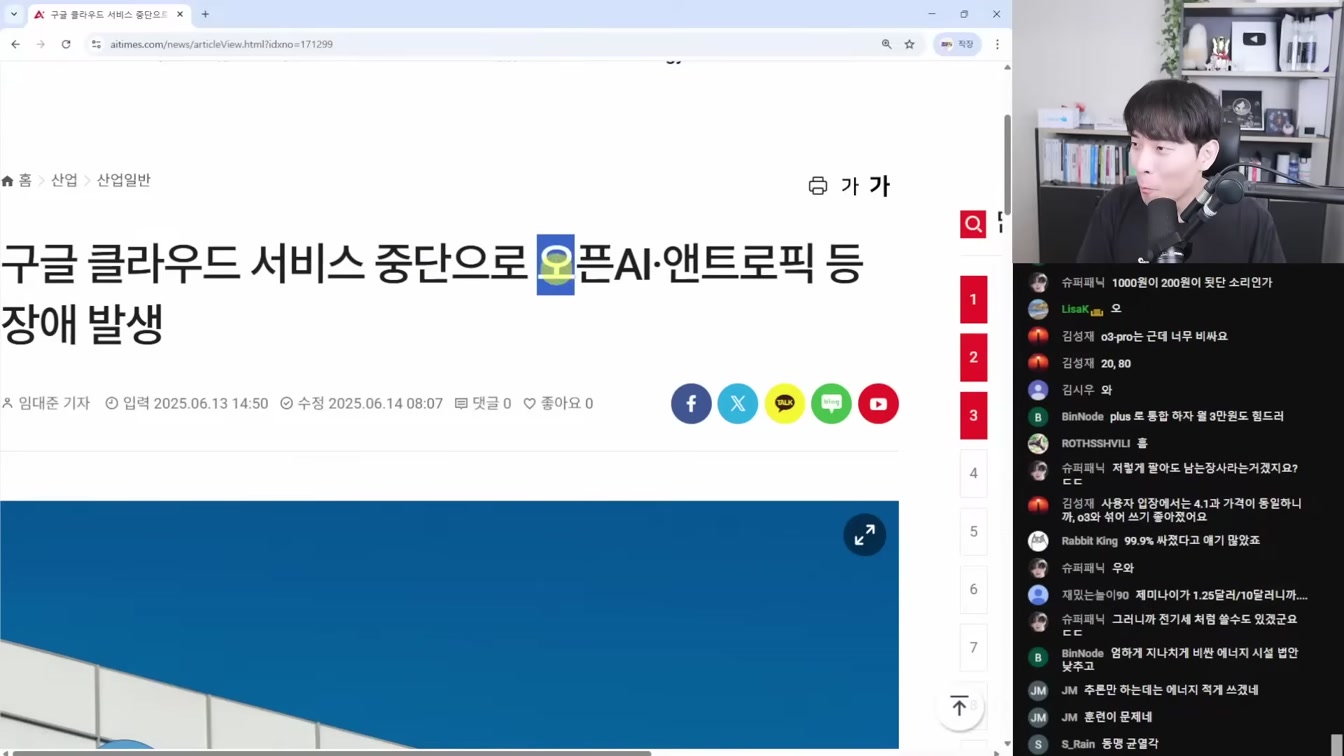Open the site information icon in address bar
This screenshot has width=1344, height=756.
click(x=96, y=44)
